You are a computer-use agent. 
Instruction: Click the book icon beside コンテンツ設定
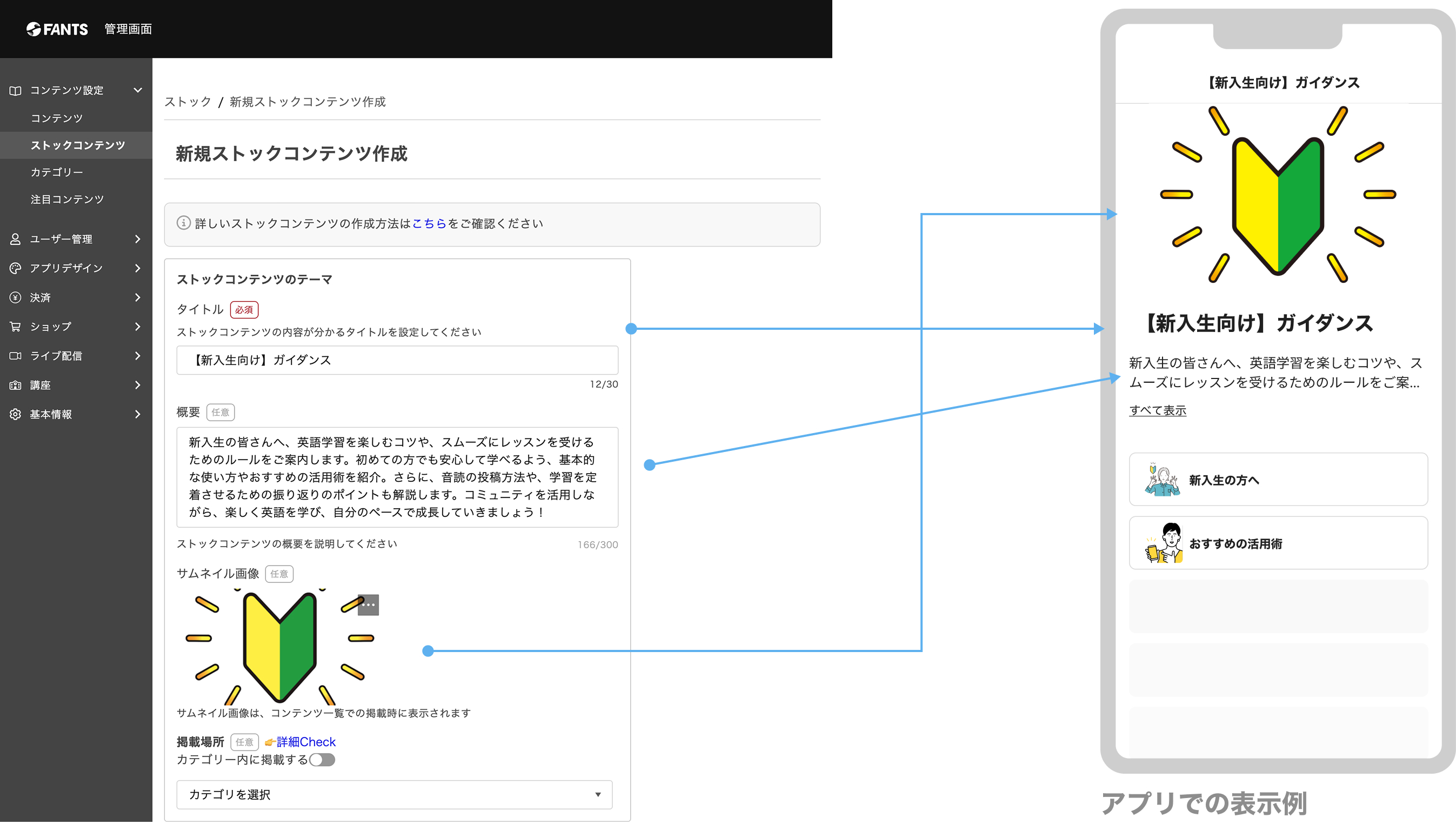point(15,90)
